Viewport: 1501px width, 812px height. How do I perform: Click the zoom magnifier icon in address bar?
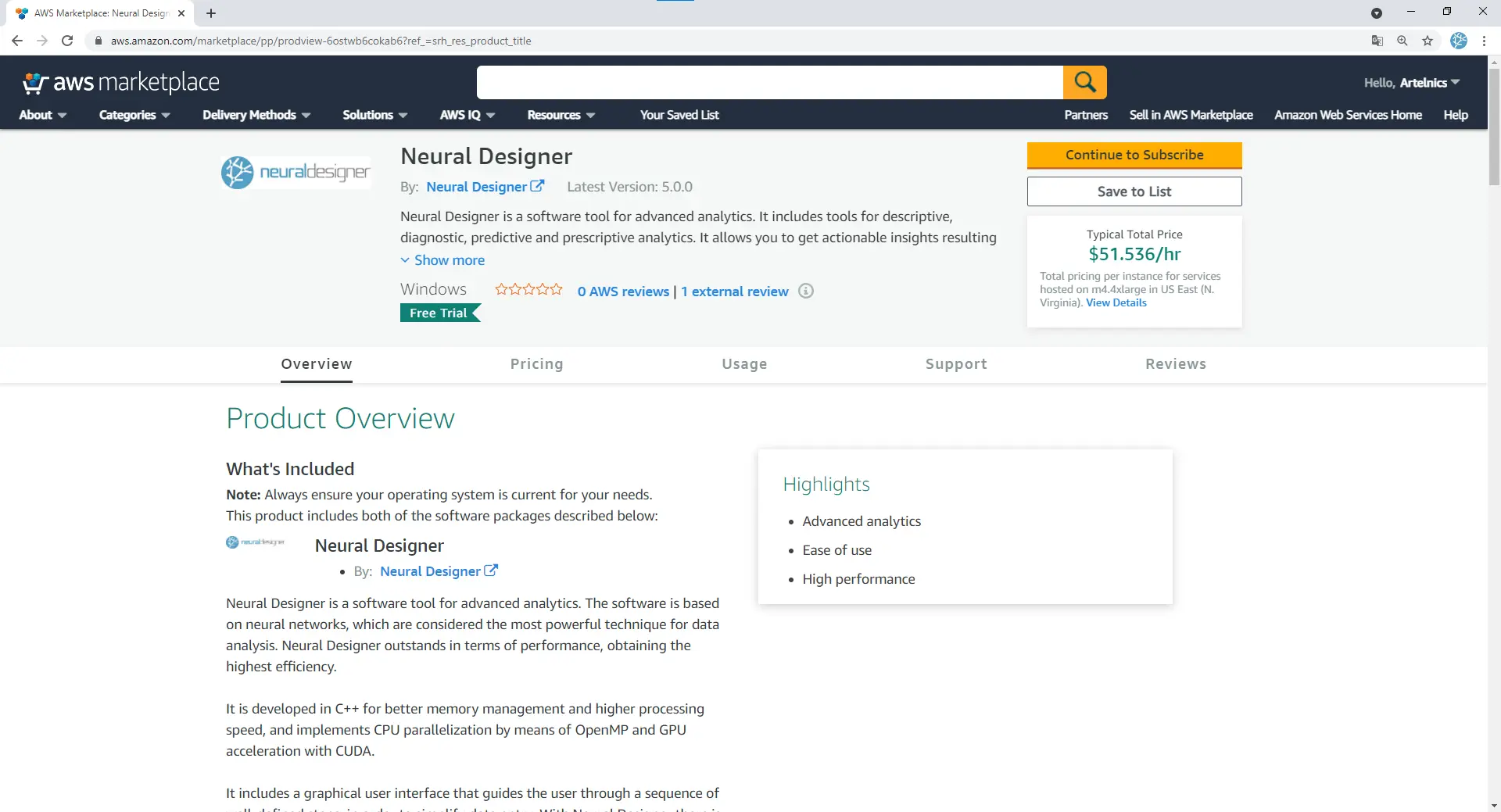(1402, 41)
